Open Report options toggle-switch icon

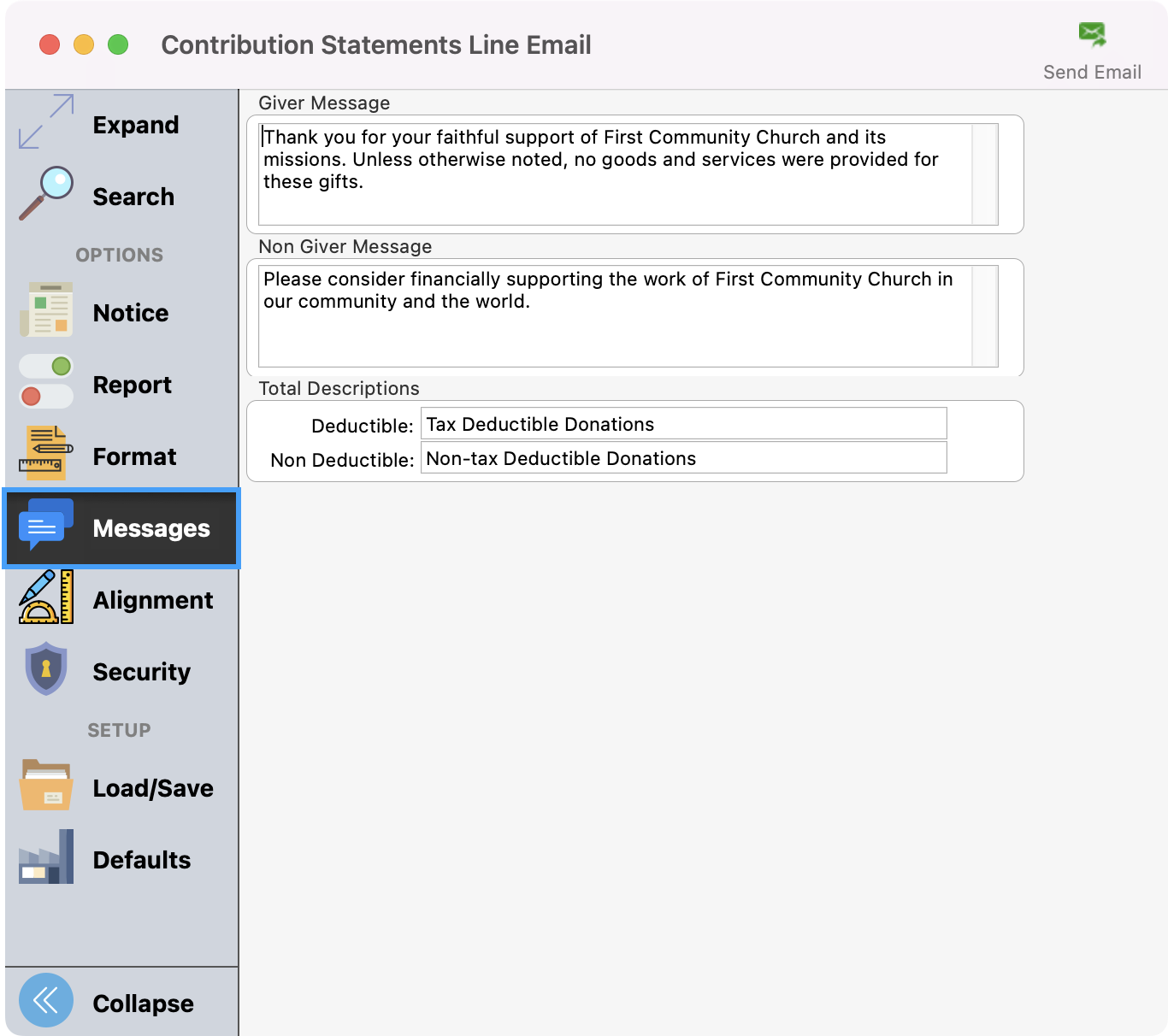coord(46,382)
